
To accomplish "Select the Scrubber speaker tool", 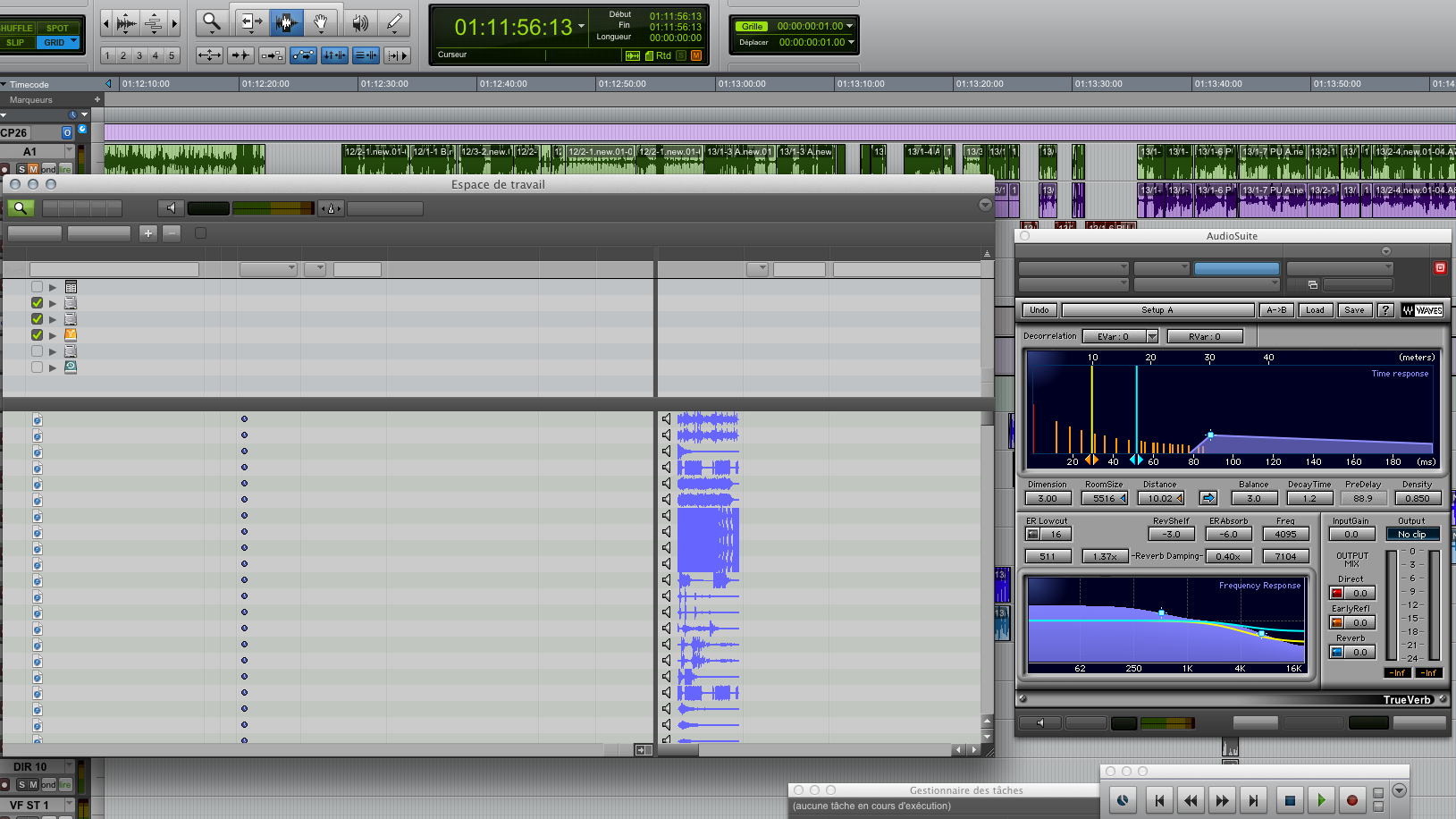I will (x=360, y=22).
